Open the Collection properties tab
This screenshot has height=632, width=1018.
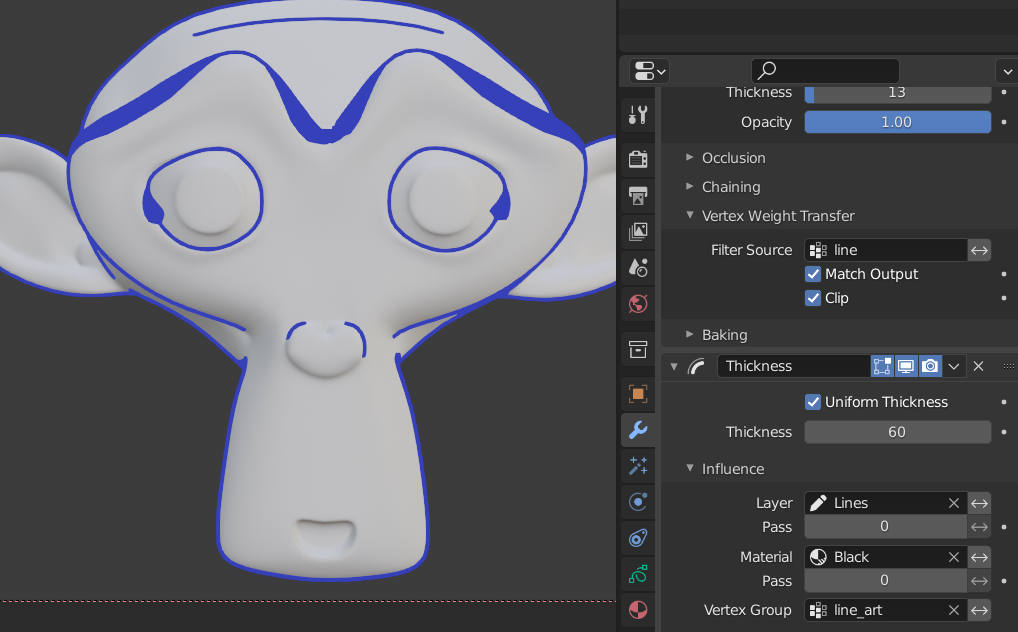pyautogui.click(x=638, y=349)
